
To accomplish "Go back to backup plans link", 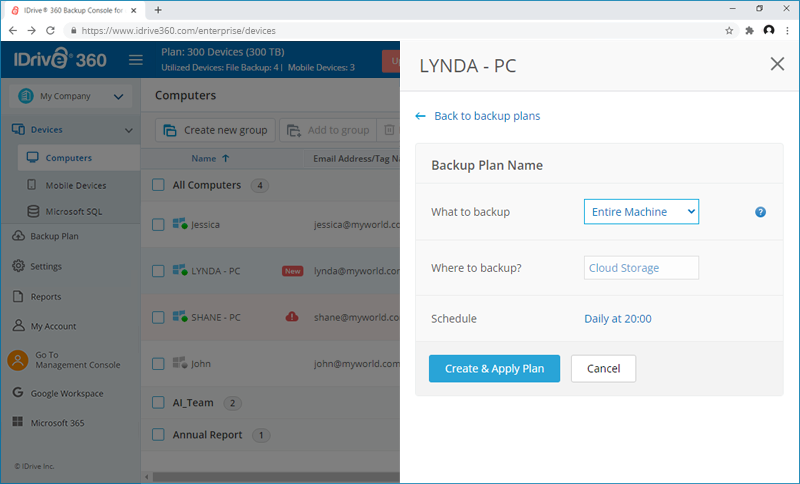I will coord(487,116).
